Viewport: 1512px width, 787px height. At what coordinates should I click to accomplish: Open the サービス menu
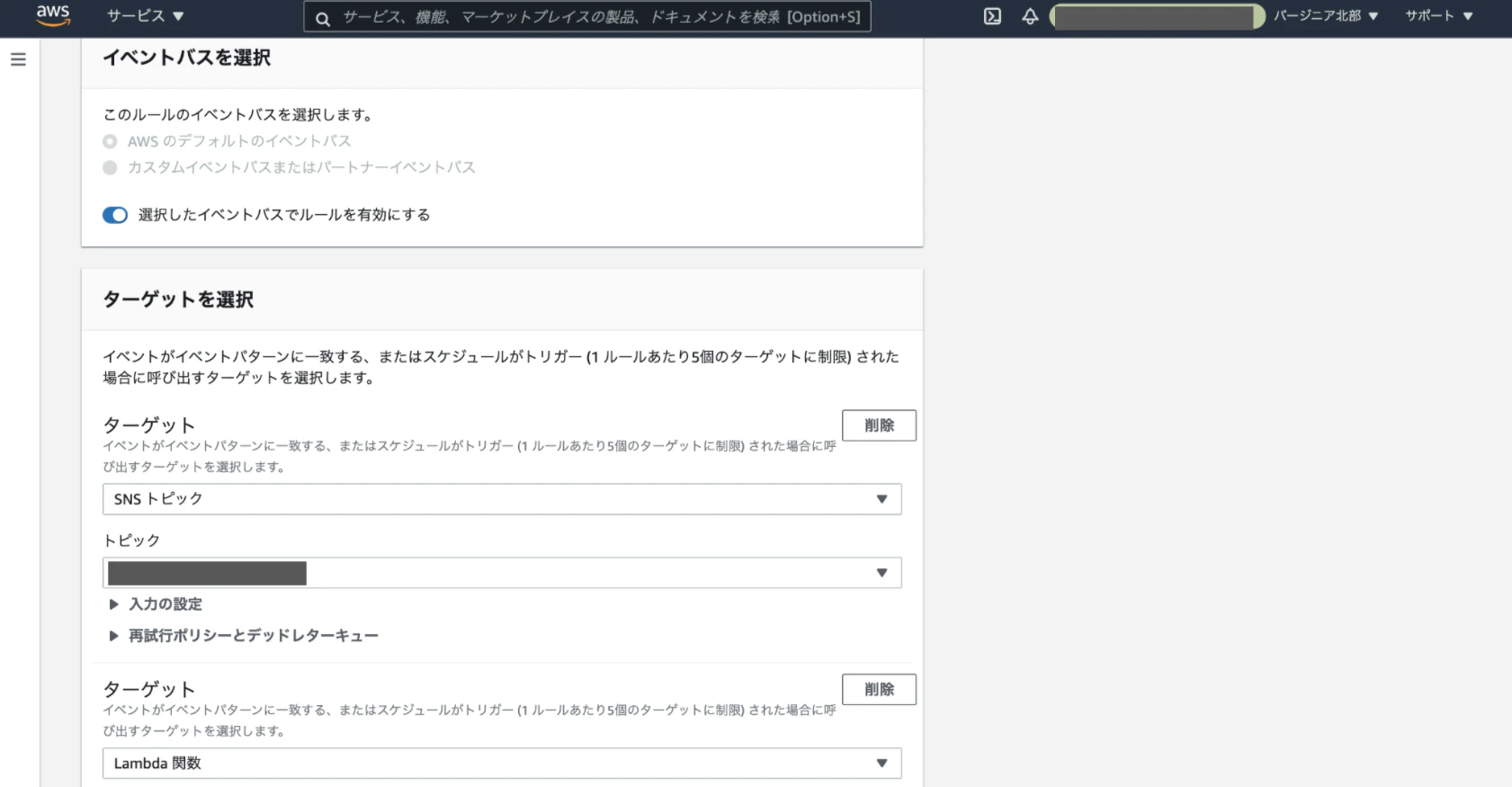[145, 16]
